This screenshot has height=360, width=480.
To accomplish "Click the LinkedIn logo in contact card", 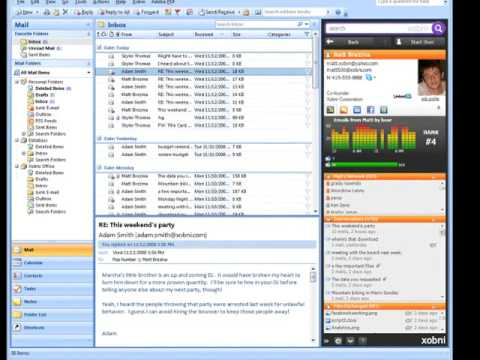I will point(402,96).
